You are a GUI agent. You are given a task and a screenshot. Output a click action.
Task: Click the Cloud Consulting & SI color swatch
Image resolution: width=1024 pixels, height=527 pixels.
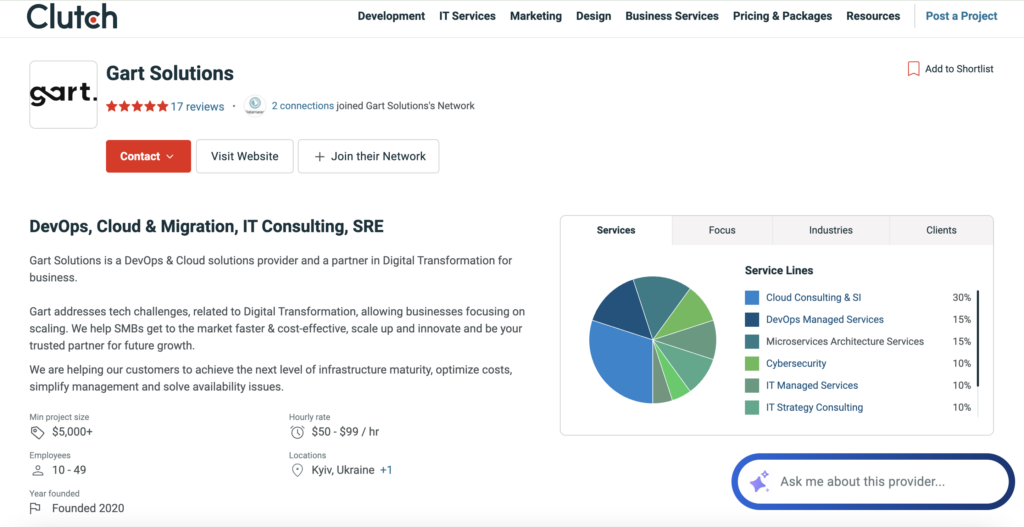click(752, 298)
